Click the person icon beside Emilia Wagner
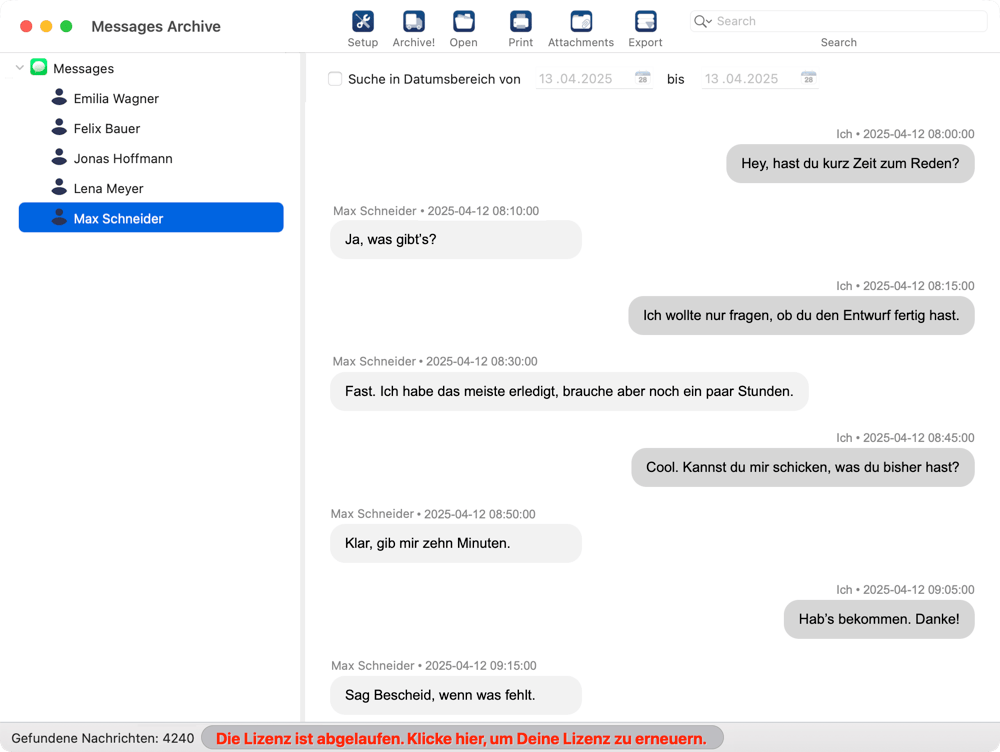This screenshot has width=1000, height=752. coord(59,98)
